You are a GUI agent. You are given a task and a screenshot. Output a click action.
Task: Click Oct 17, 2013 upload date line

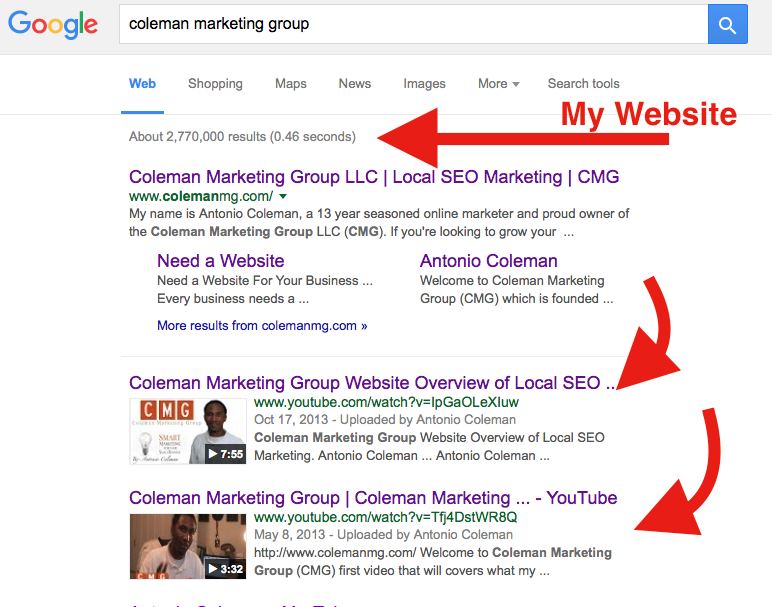385,419
